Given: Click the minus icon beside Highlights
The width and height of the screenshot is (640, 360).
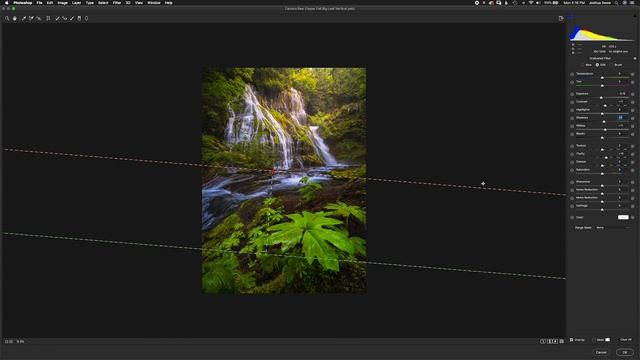Looking at the screenshot, I should 572,110.
